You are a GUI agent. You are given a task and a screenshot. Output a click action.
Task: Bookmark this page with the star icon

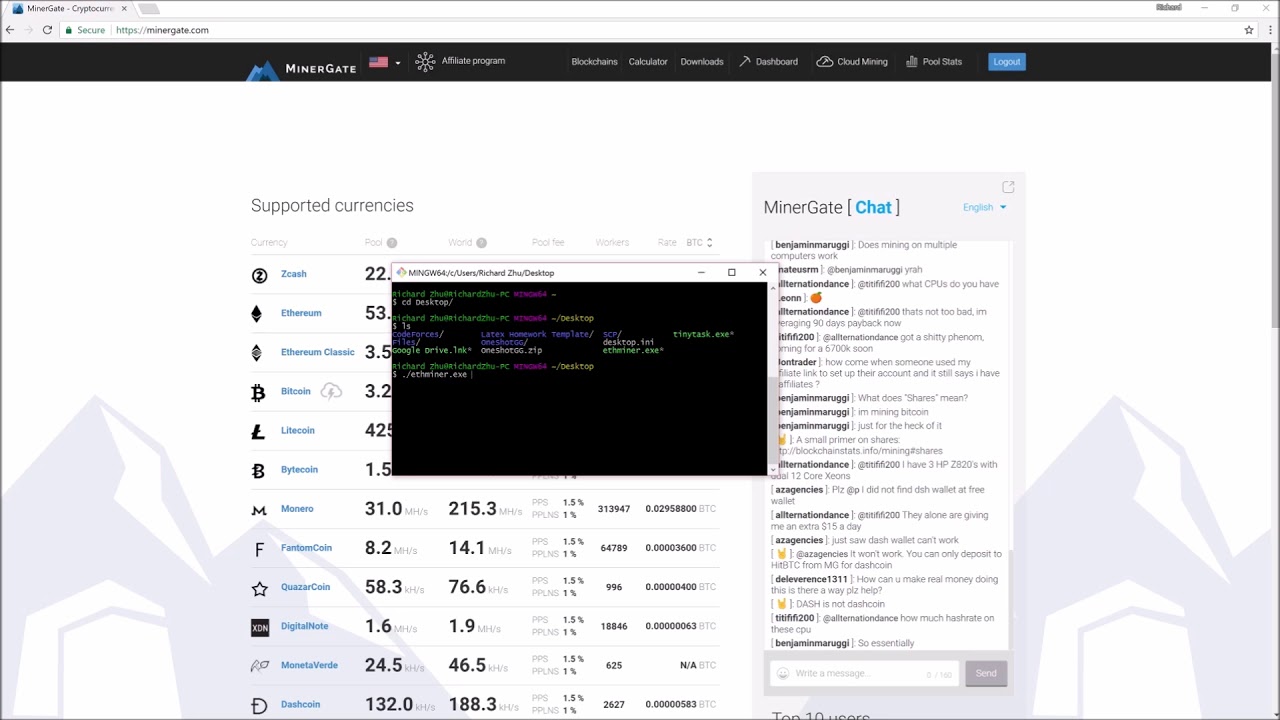point(1249,30)
